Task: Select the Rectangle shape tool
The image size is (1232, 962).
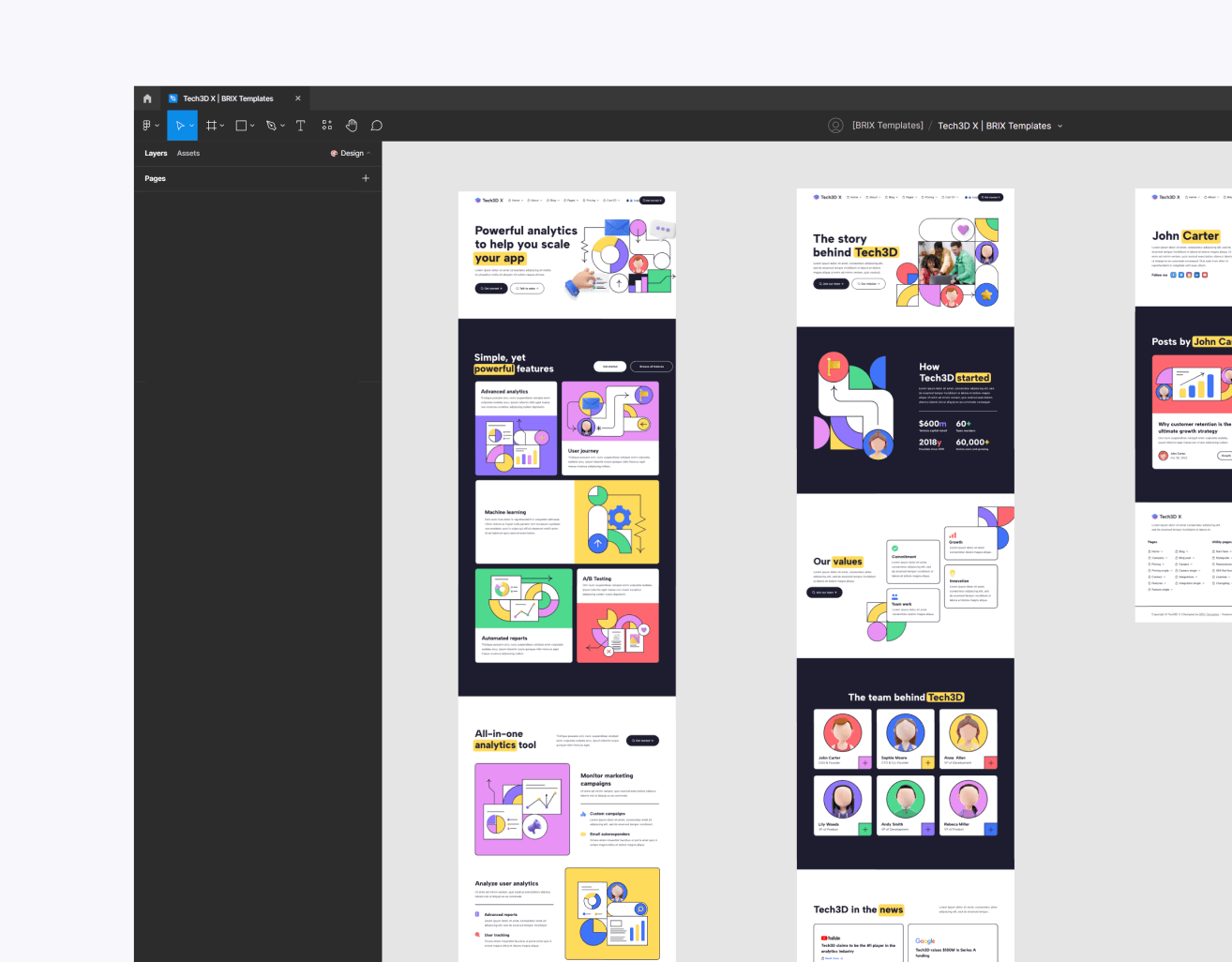Action: pyautogui.click(x=241, y=126)
